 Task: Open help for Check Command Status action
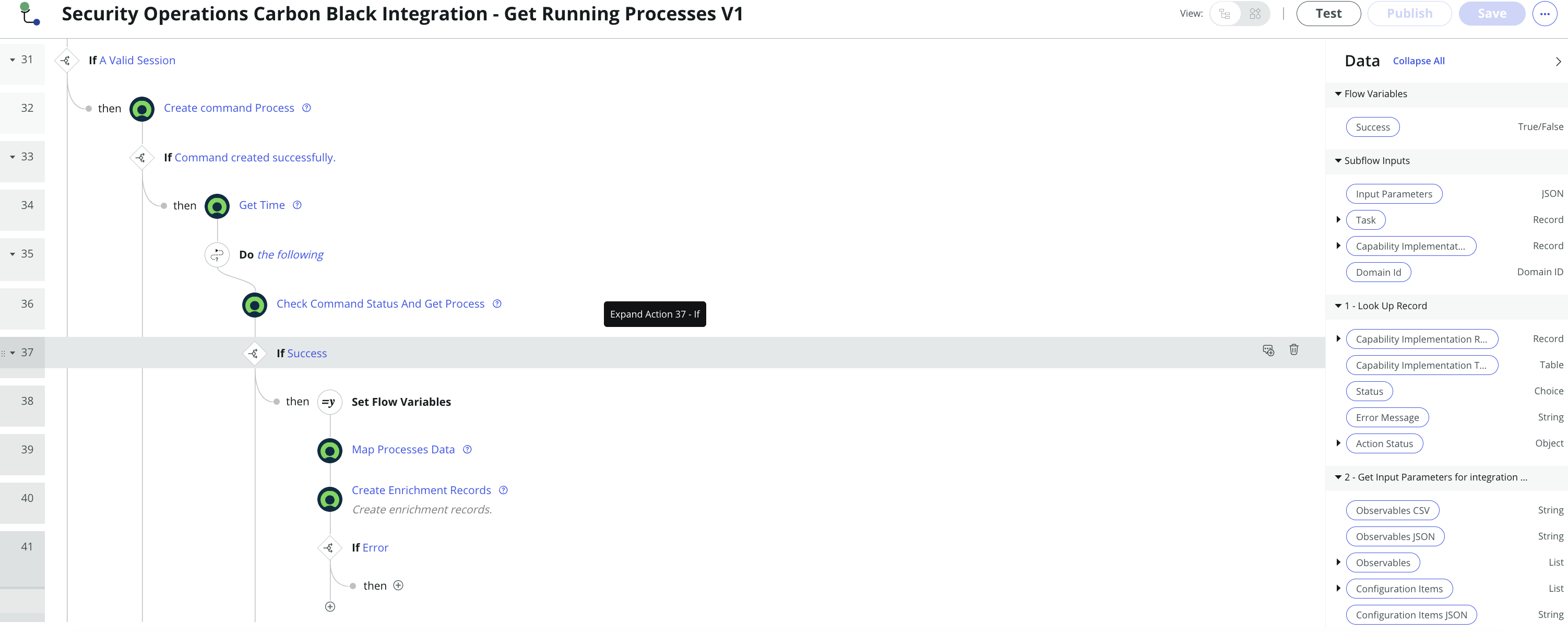497,303
